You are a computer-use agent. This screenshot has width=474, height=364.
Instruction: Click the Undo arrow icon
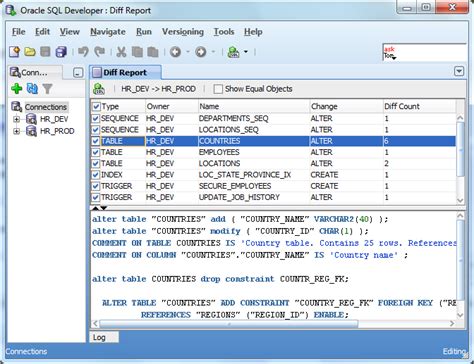click(83, 52)
